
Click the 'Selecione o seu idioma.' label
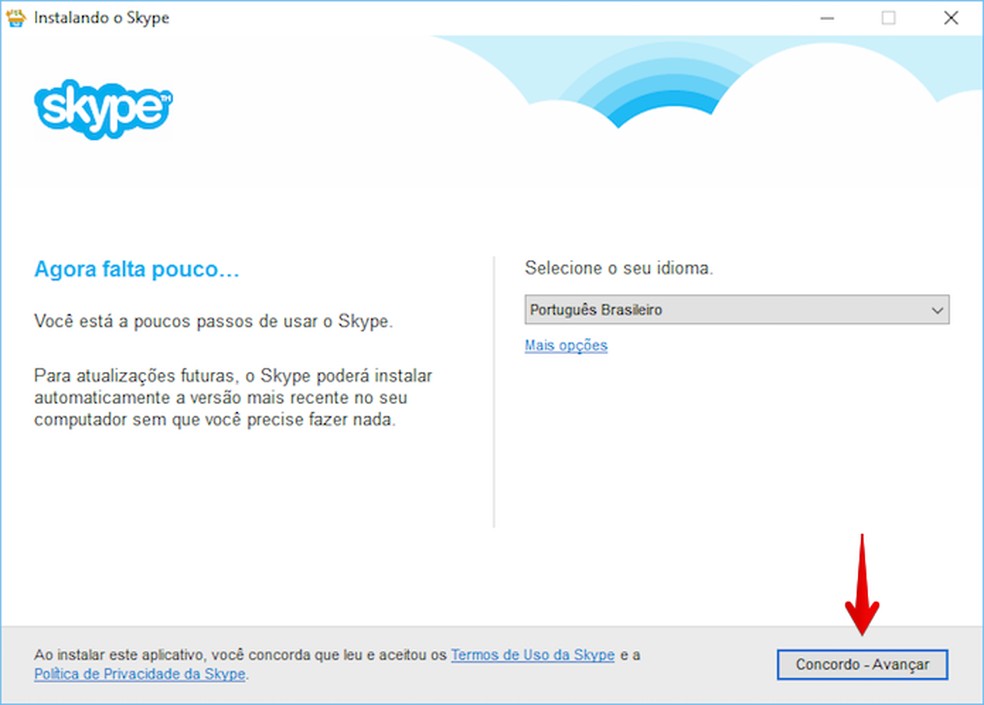[x=619, y=268]
